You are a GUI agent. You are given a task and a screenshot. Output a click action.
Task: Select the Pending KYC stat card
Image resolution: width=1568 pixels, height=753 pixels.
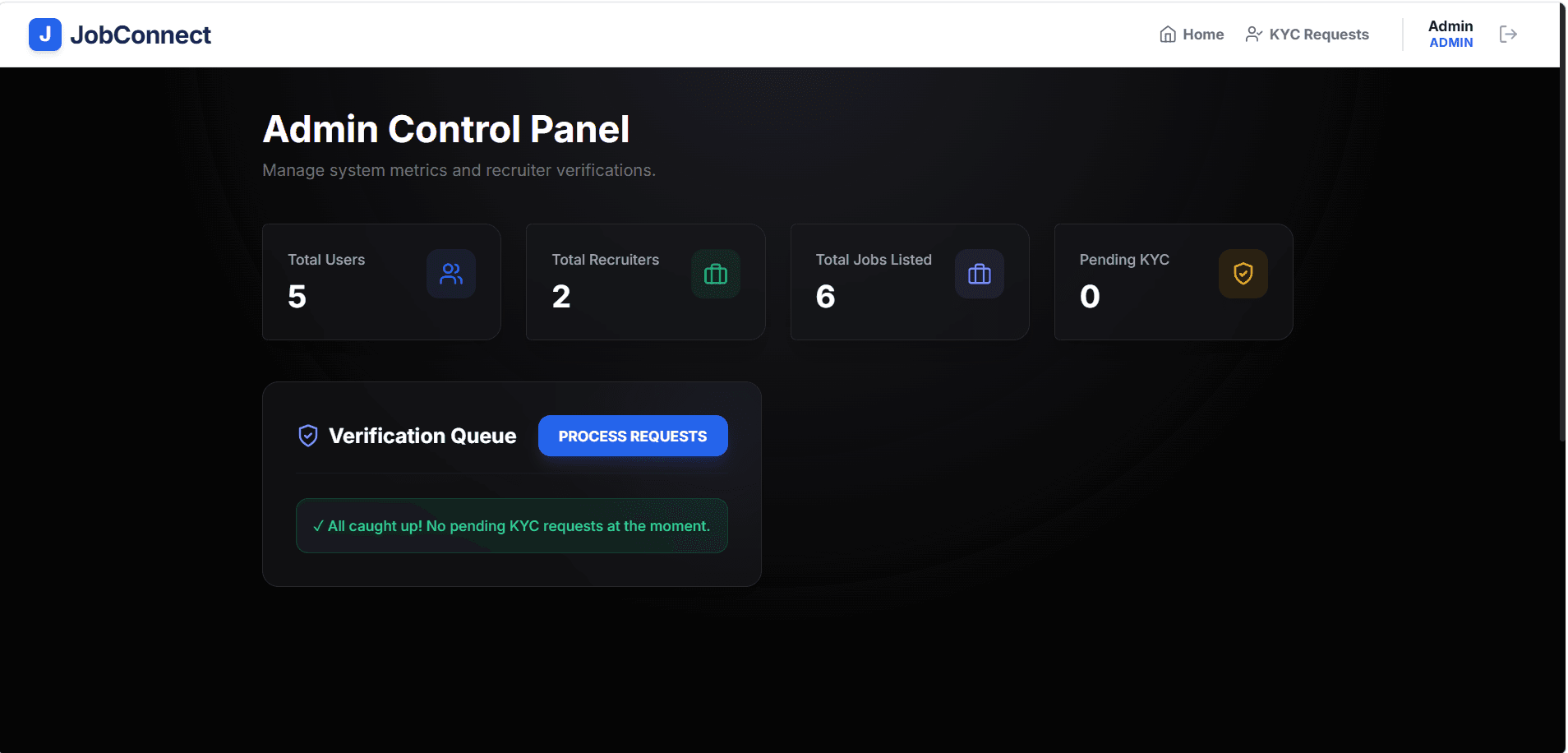(x=1174, y=282)
